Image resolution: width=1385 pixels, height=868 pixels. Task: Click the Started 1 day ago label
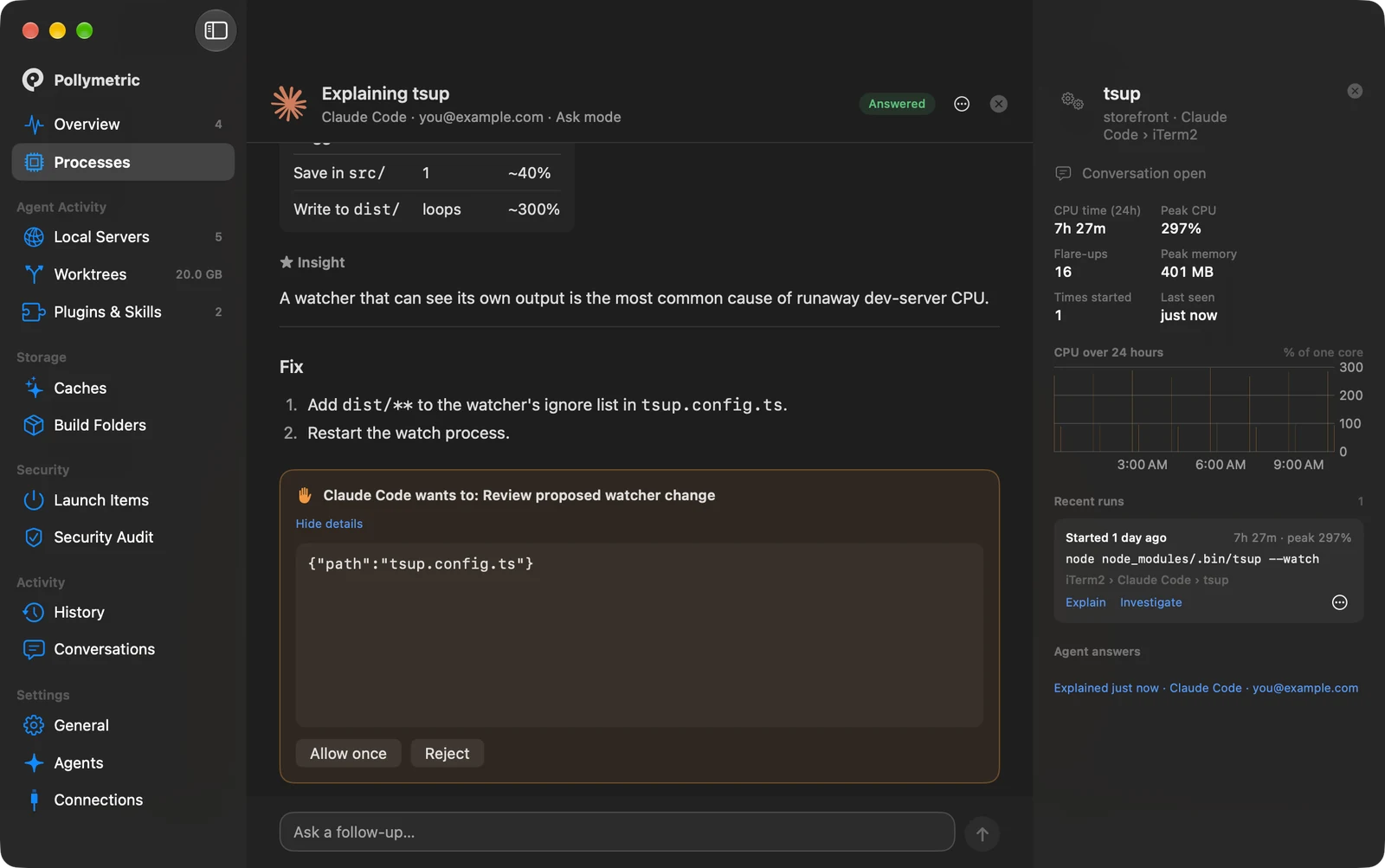(1116, 537)
